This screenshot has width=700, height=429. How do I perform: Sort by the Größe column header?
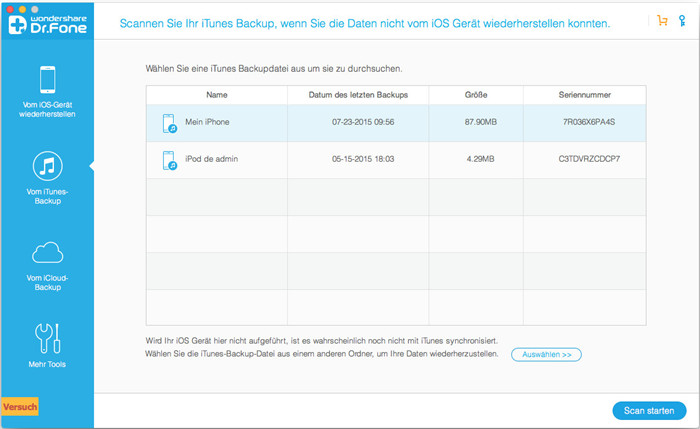click(x=476, y=95)
